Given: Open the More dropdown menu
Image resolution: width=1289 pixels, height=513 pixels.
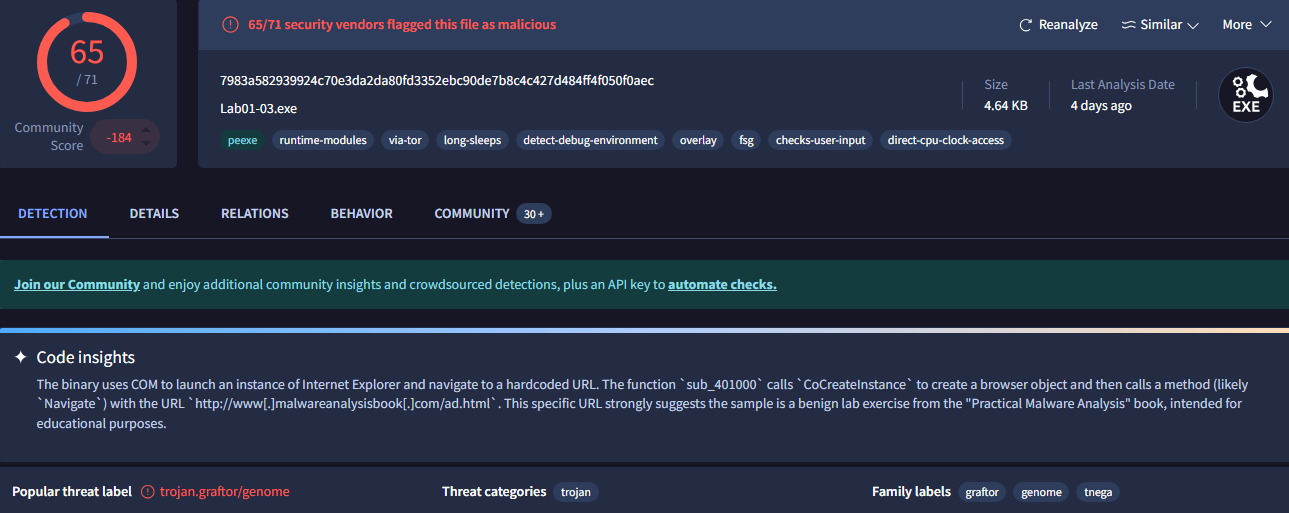Looking at the screenshot, I should (1246, 25).
